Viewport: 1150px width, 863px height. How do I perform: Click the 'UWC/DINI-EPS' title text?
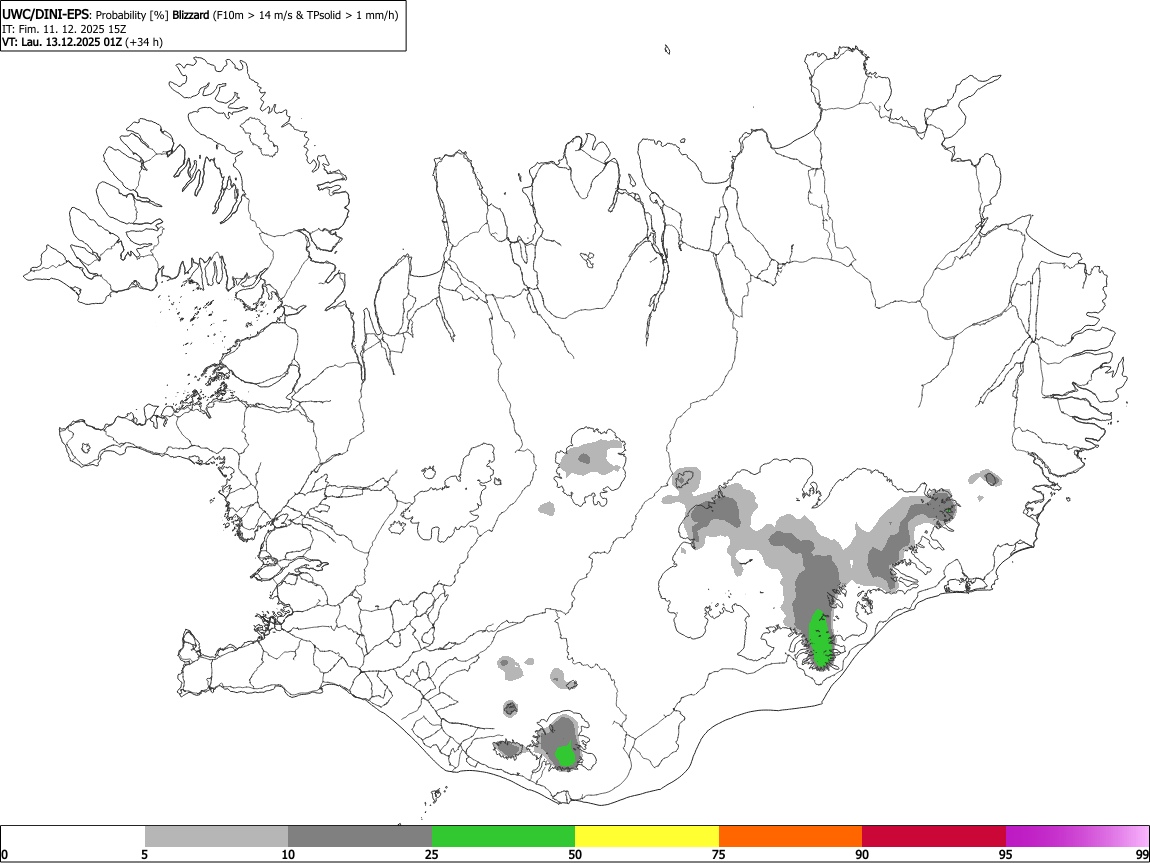click(x=46, y=15)
